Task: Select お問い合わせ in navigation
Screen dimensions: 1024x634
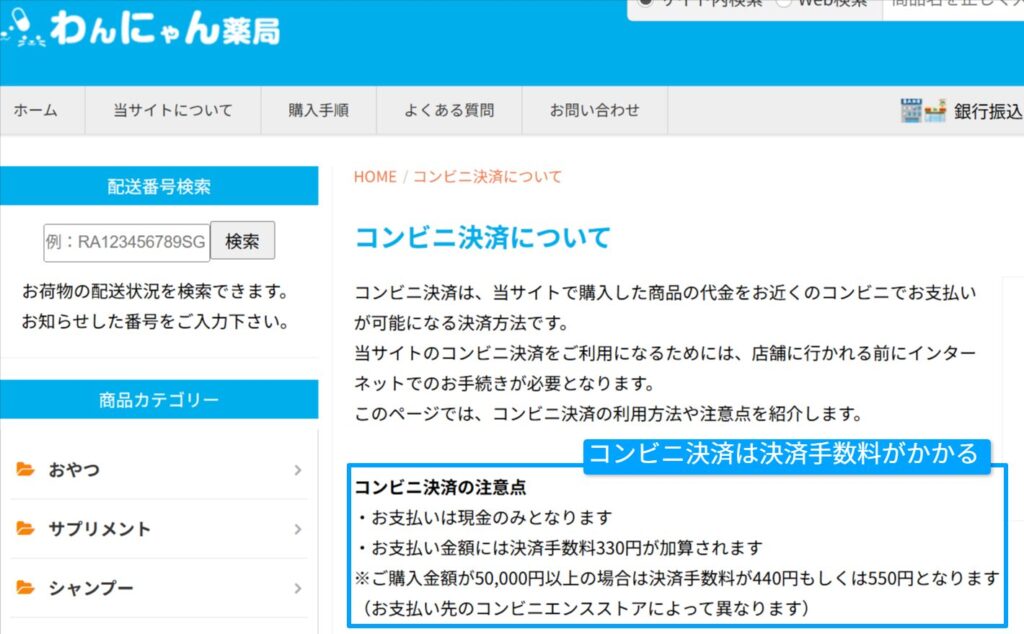Action: click(x=595, y=110)
